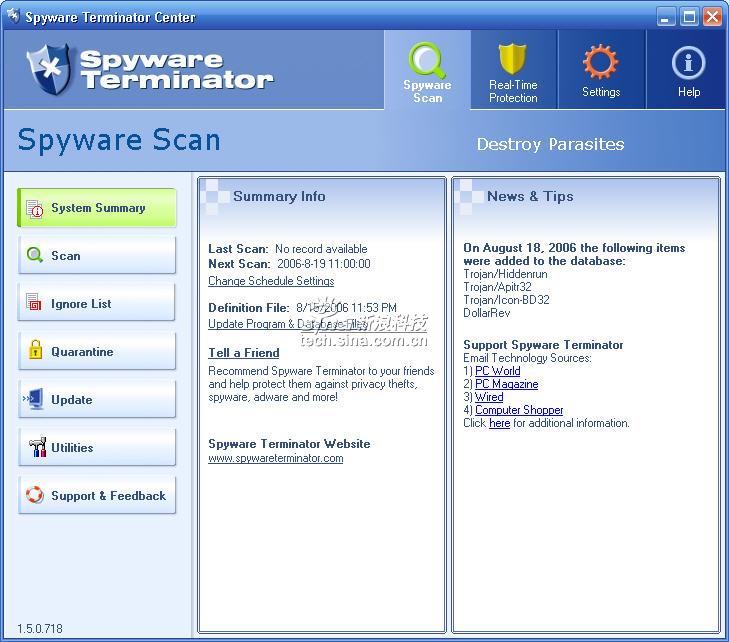Click the Scan sidebar button
This screenshot has height=642, width=729.
coord(97,255)
